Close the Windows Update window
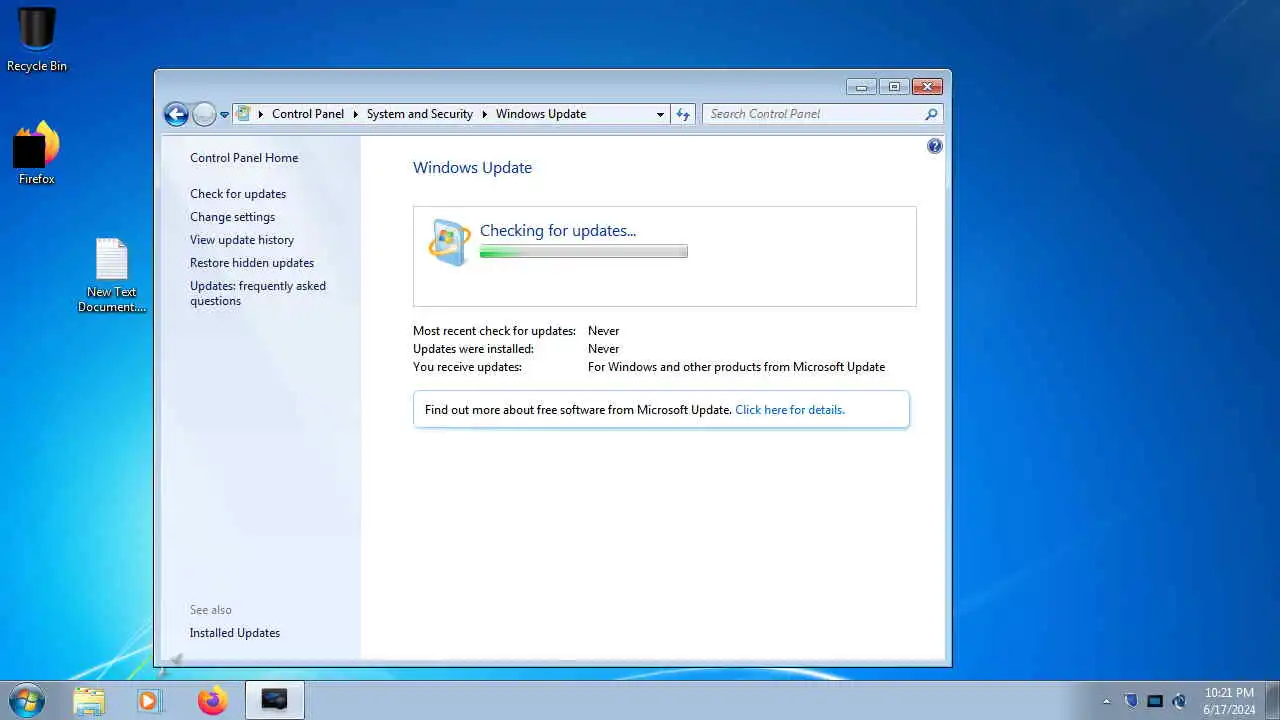 [x=927, y=87]
